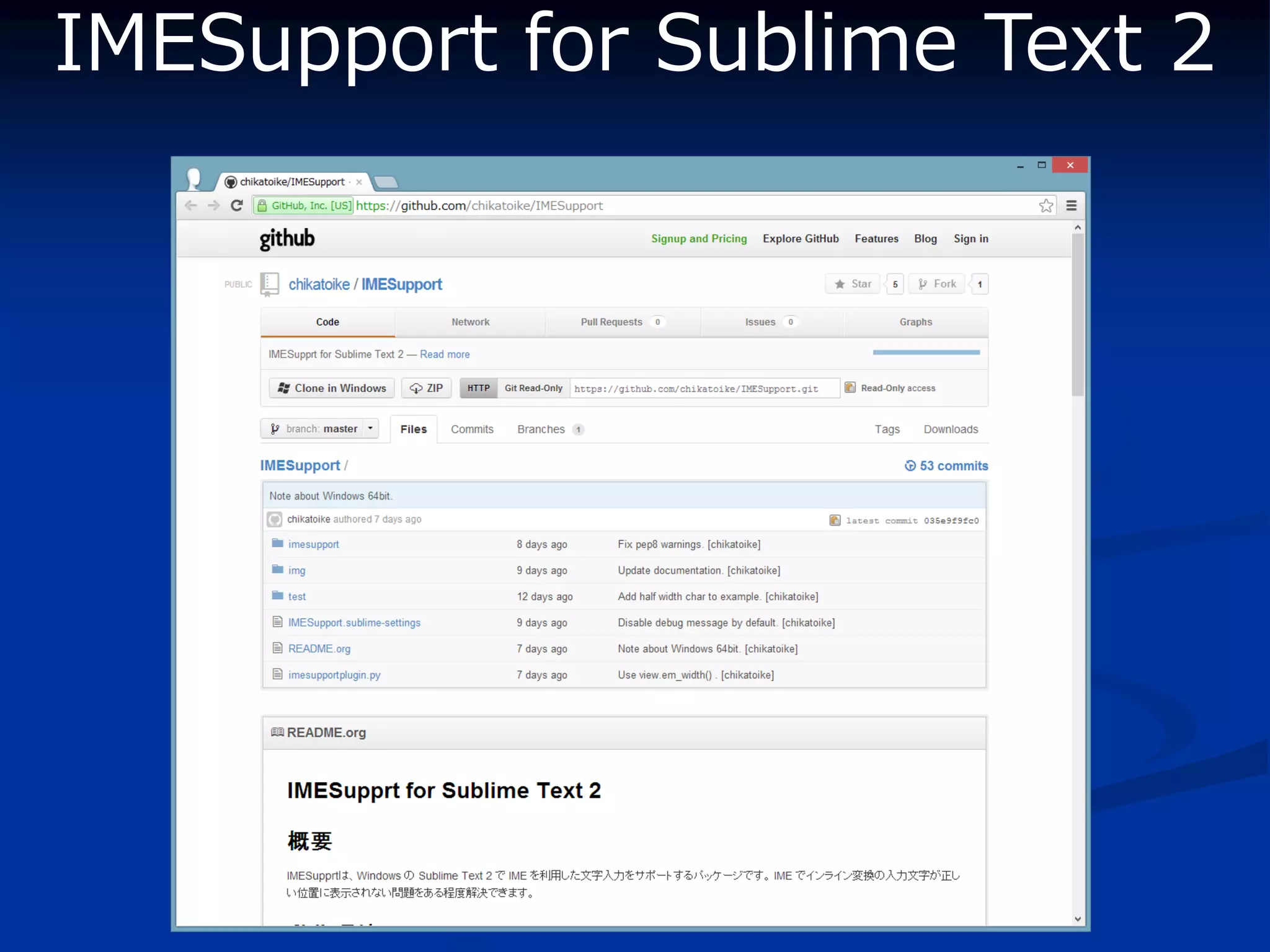Click the scrollbar down arrow
The image size is (1270, 952).
[1078, 919]
